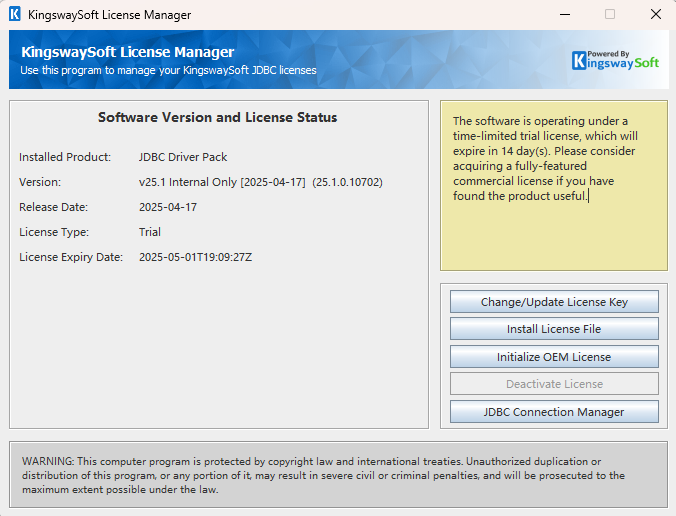Click the Release Date: label
The width and height of the screenshot is (676, 516).
click(x=53, y=207)
